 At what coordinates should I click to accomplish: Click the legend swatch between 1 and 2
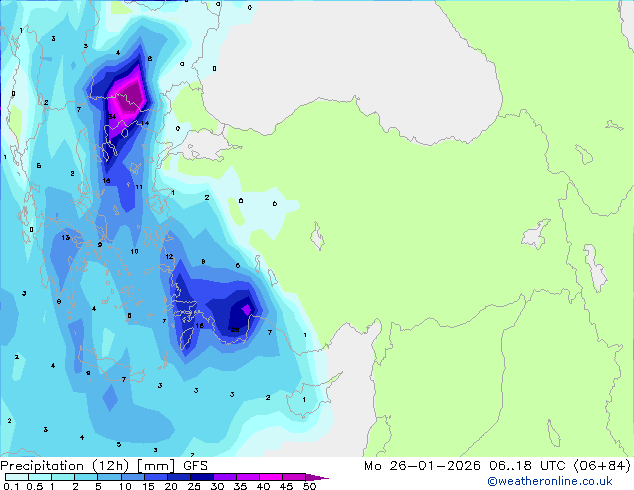63,477
